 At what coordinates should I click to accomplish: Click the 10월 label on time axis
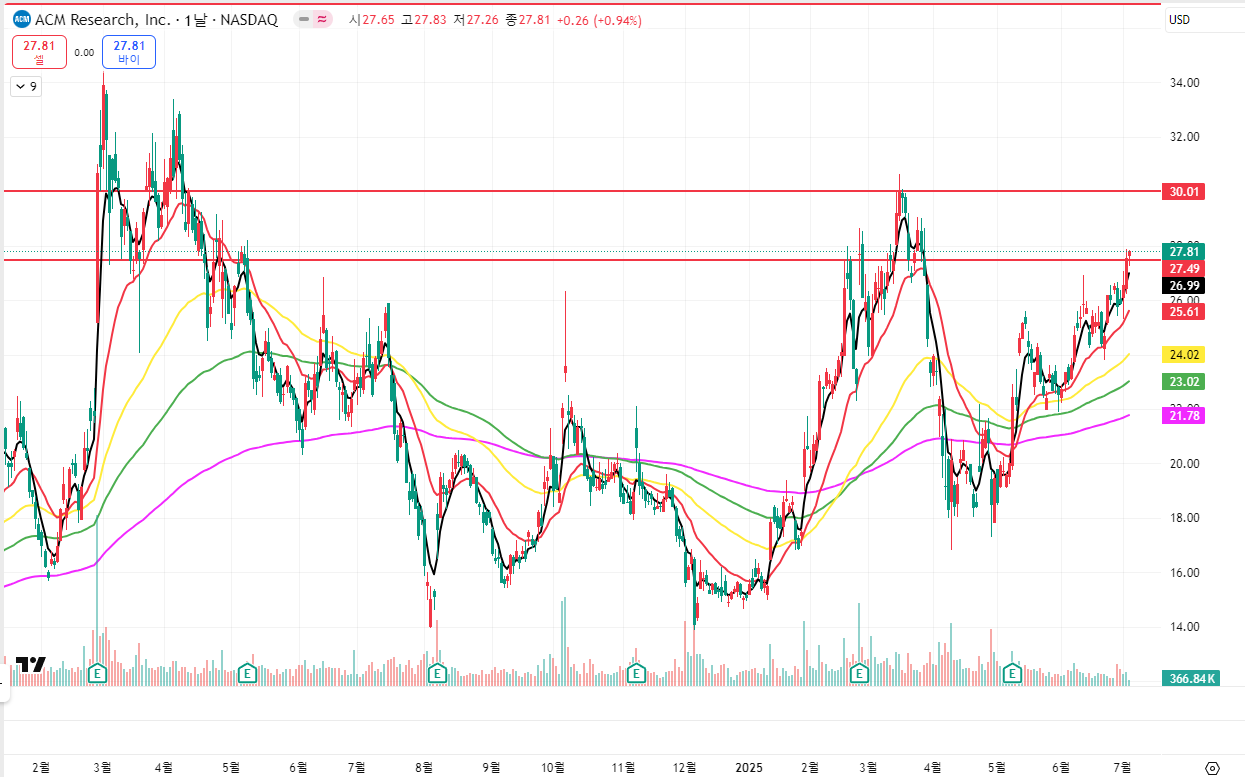(x=553, y=767)
